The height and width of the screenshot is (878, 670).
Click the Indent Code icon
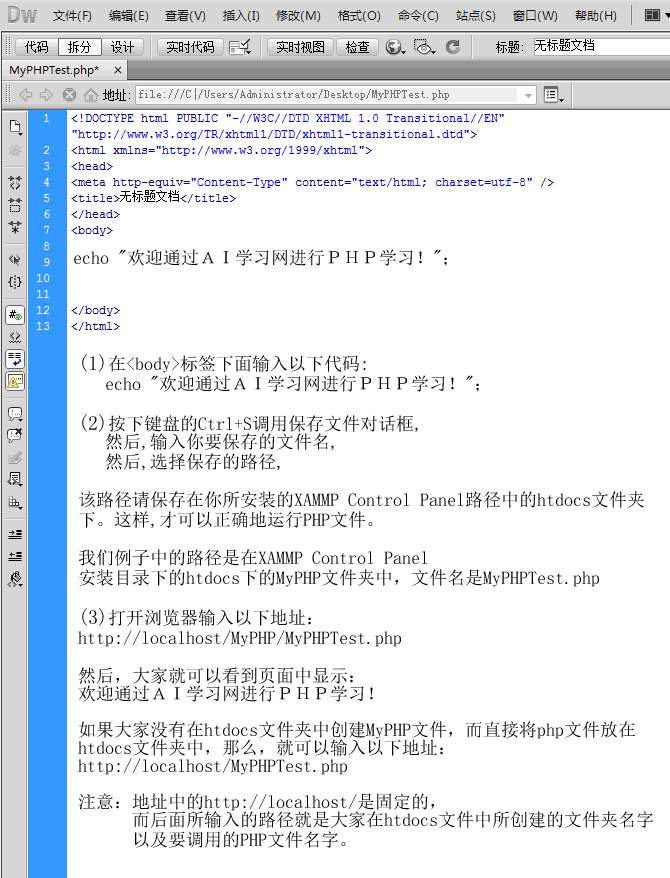[x=15, y=534]
